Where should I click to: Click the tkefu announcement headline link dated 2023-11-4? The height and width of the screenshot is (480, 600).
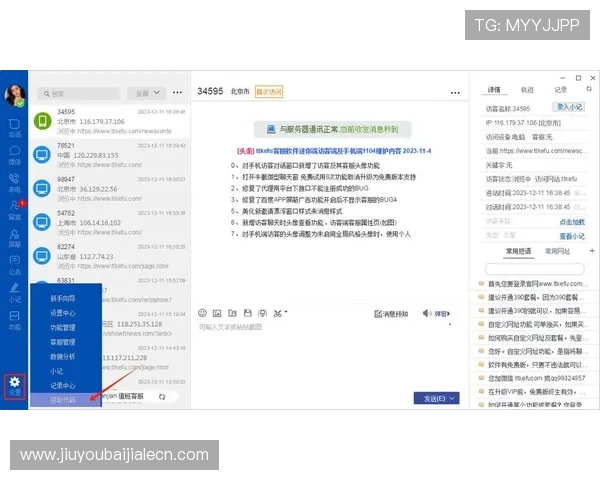pos(334,151)
